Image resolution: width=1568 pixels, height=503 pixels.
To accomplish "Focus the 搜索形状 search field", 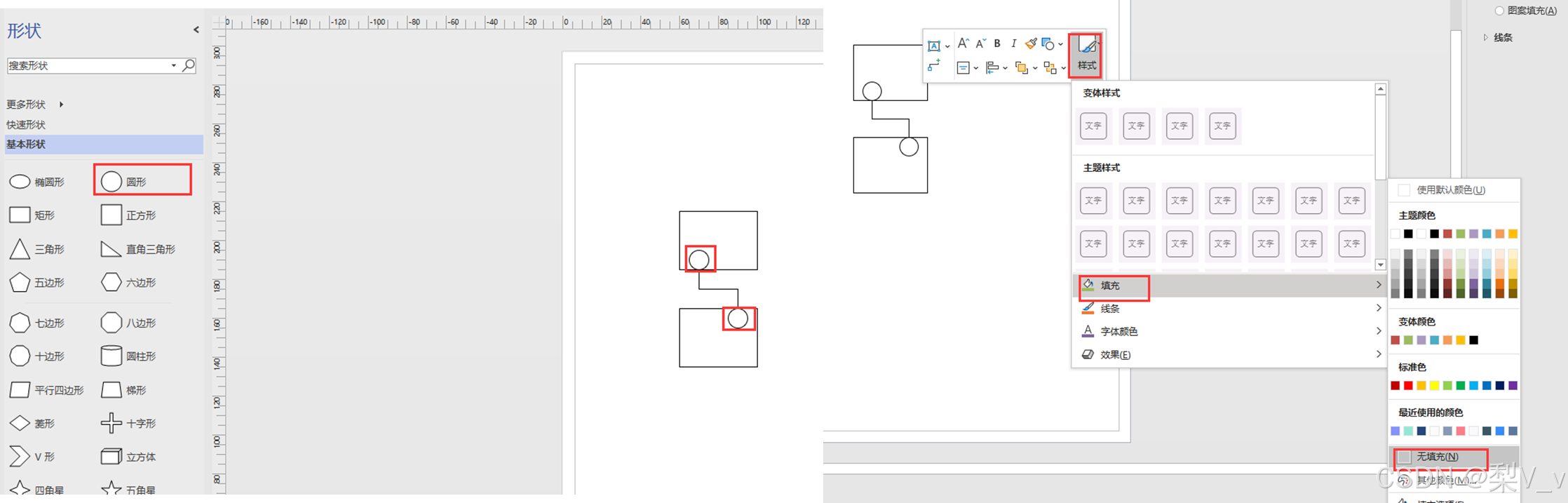I will point(88,65).
